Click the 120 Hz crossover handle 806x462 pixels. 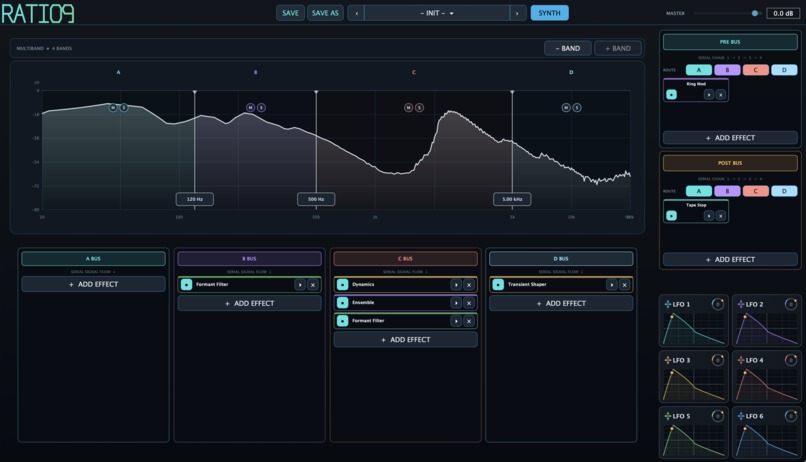pyautogui.click(x=195, y=199)
